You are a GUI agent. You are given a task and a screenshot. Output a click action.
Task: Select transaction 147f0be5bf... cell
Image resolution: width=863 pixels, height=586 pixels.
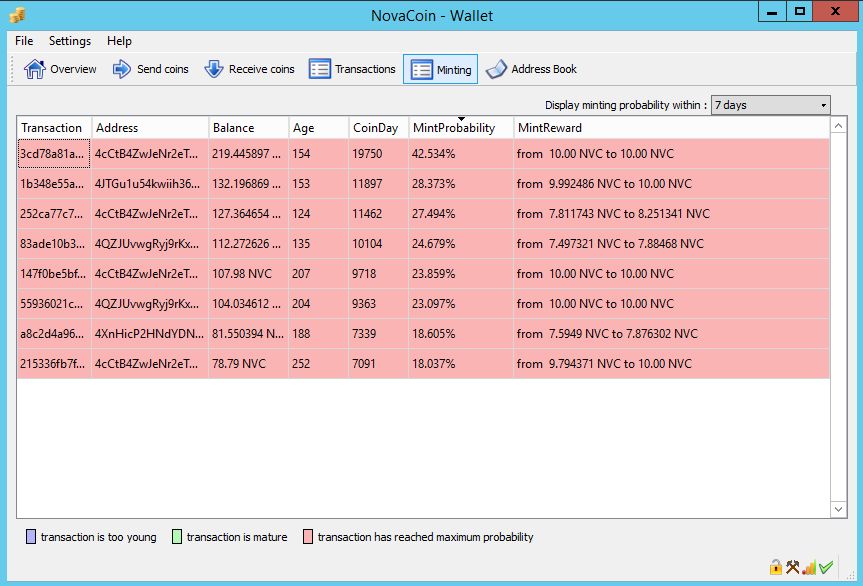click(x=54, y=273)
